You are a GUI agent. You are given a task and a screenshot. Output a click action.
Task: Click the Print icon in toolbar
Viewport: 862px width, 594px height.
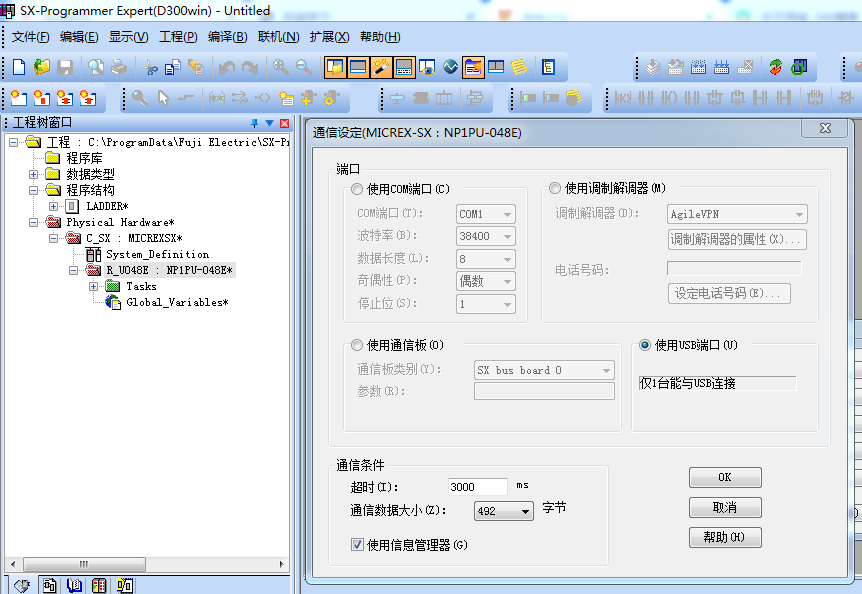tap(119, 67)
